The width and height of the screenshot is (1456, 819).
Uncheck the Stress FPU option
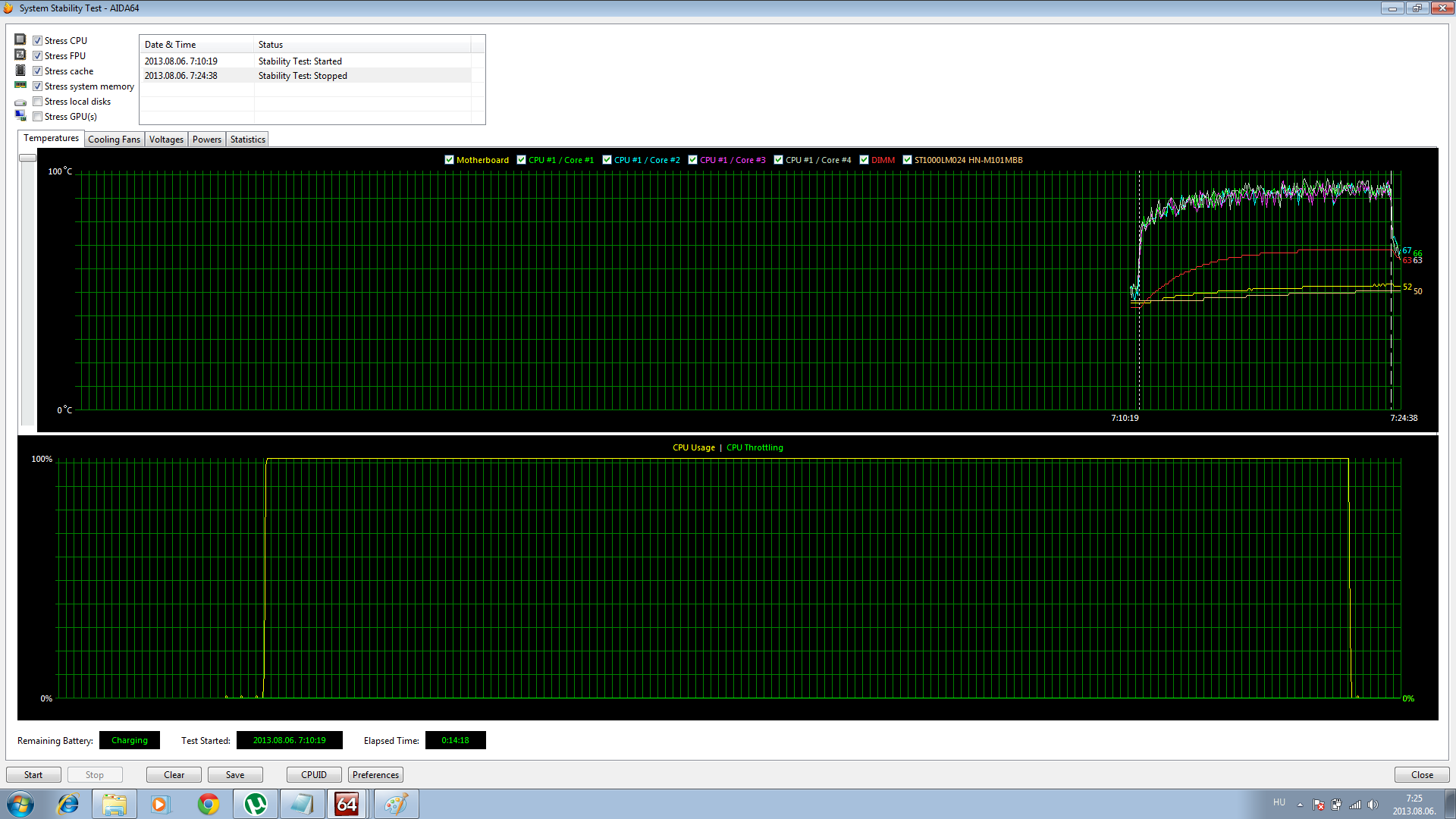coord(37,56)
